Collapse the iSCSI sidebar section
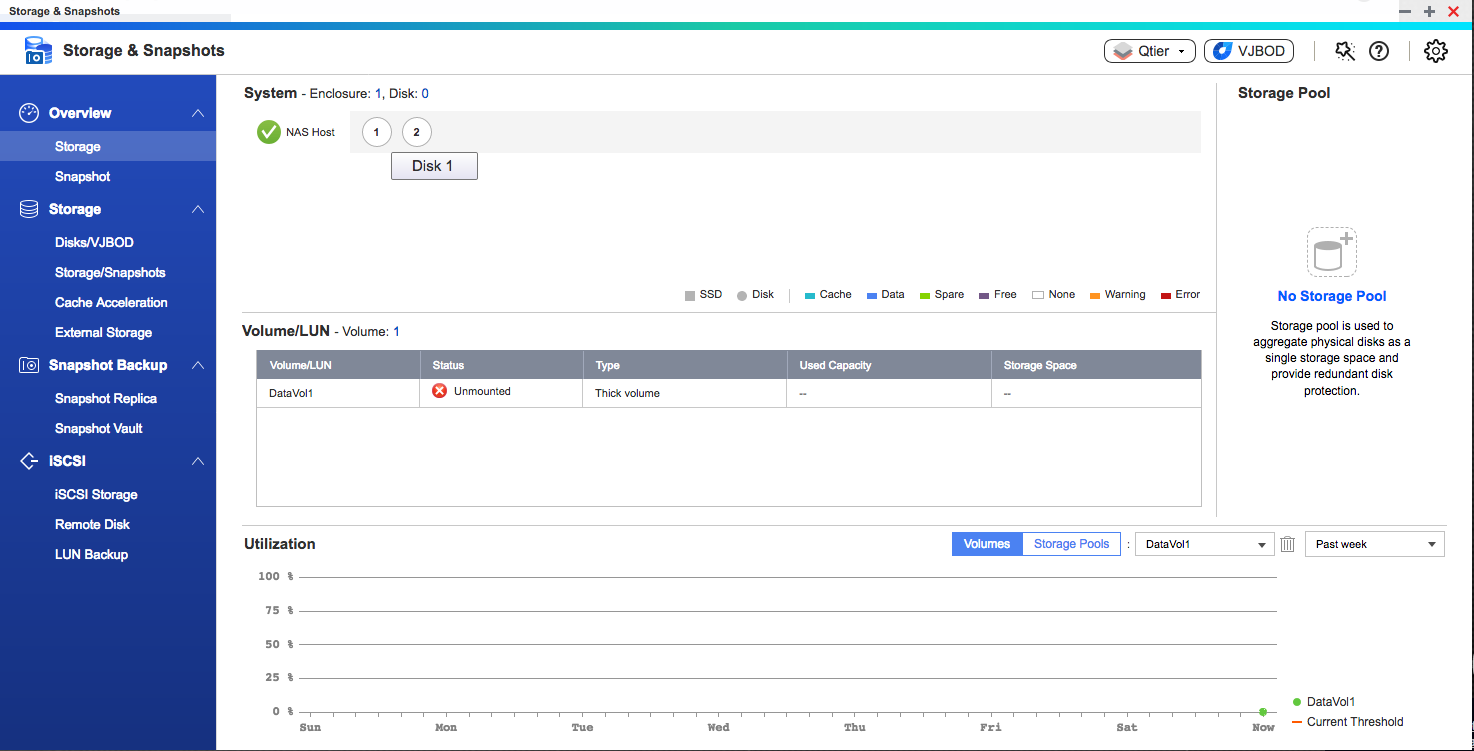Viewport: 1474px width, 751px height. pyautogui.click(x=198, y=461)
